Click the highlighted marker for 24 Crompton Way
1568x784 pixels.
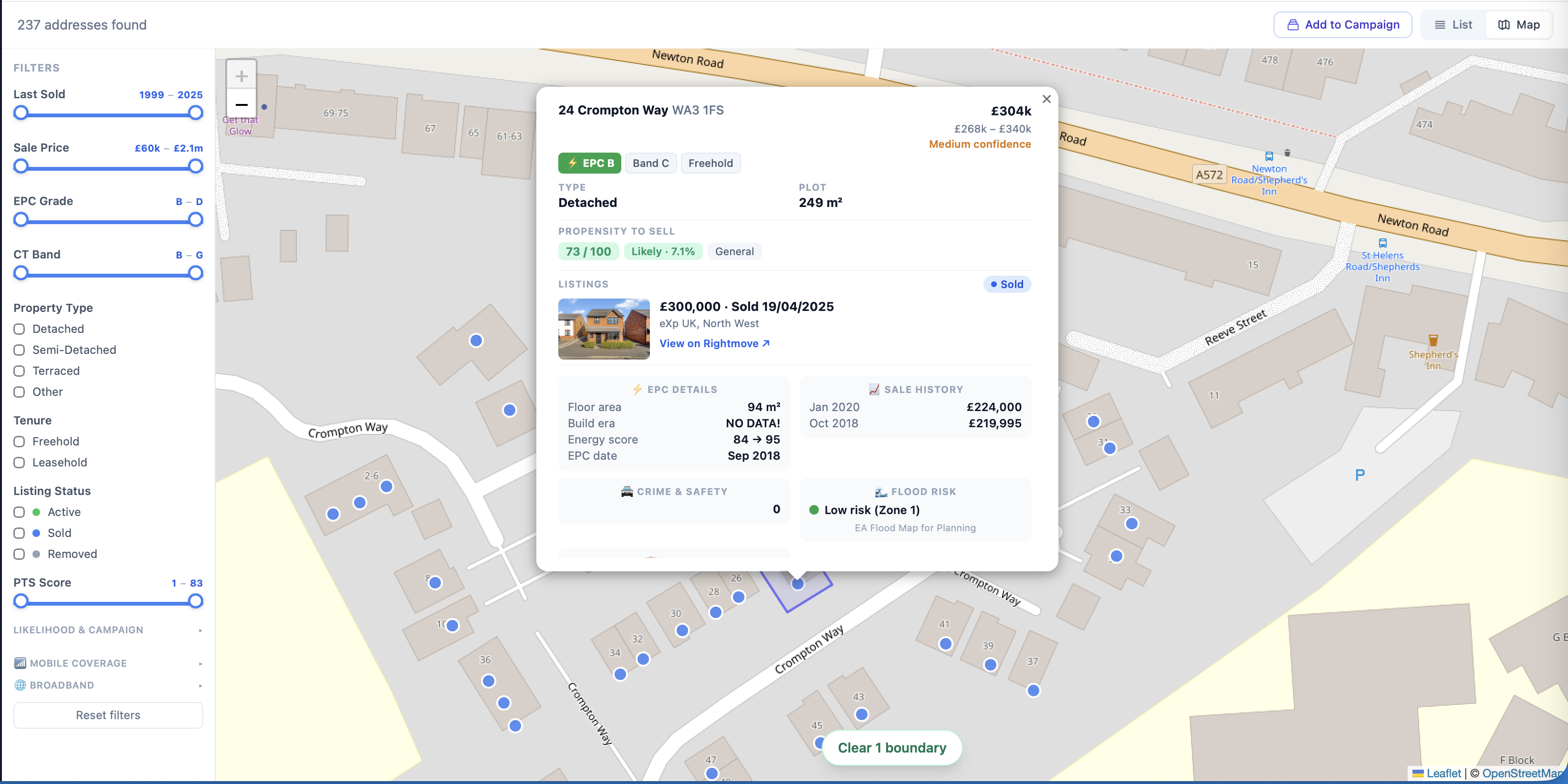(x=797, y=584)
